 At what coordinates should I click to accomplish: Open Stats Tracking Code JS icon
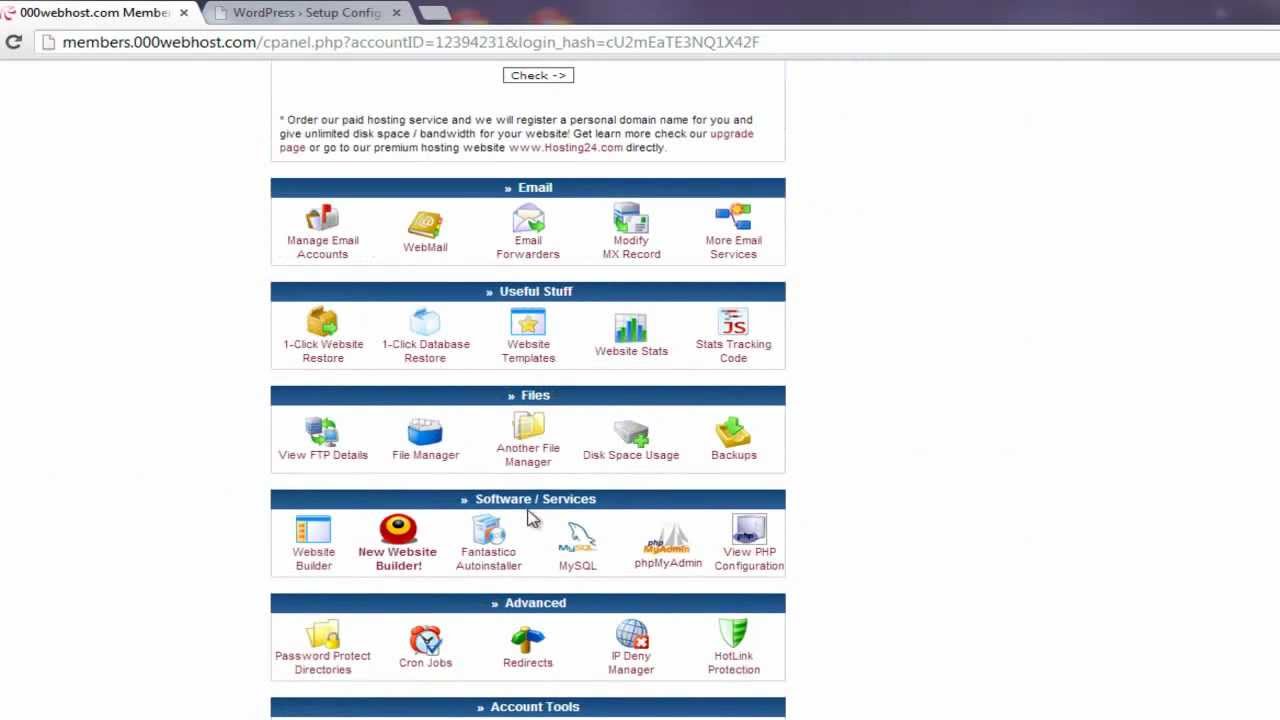[733, 321]
